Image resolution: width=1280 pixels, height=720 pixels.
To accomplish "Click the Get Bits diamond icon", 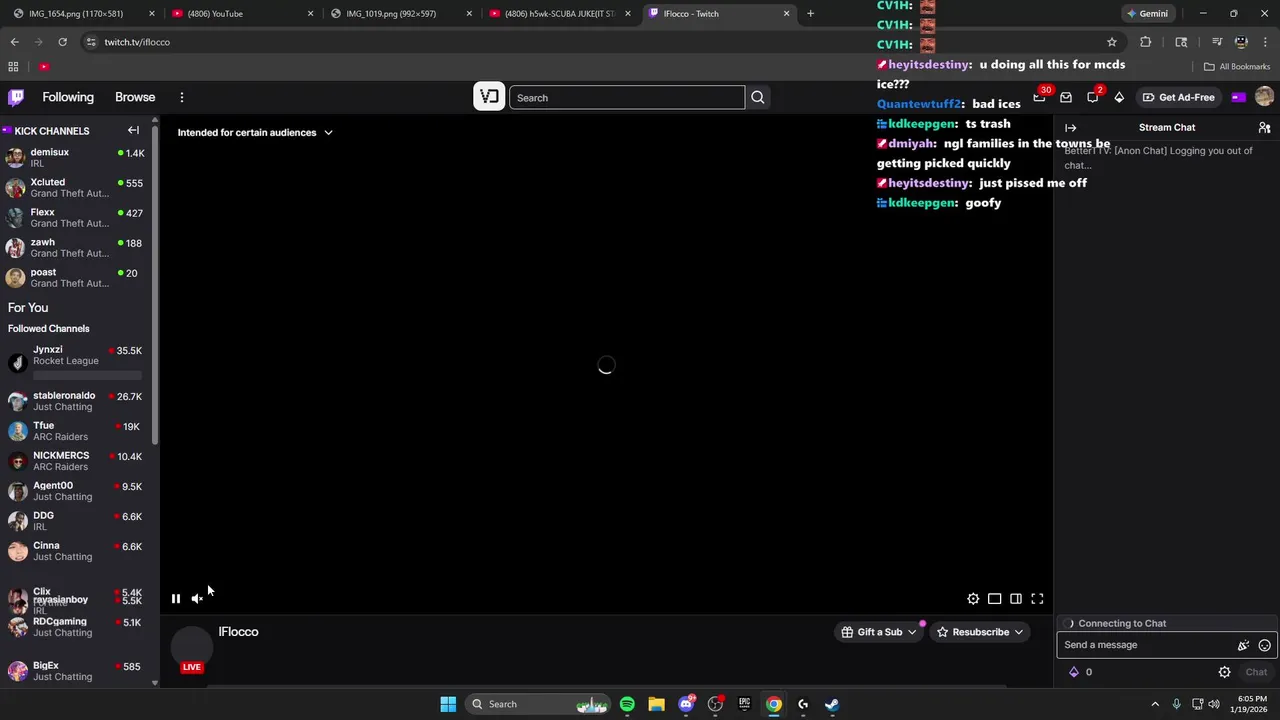I will pyautogui.click(x=1119, y=97).
